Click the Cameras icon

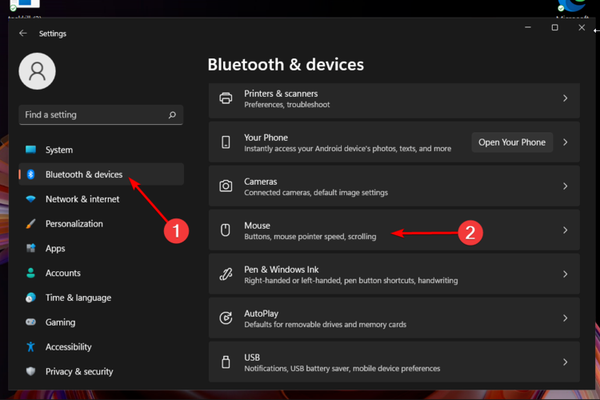[226, 186]
